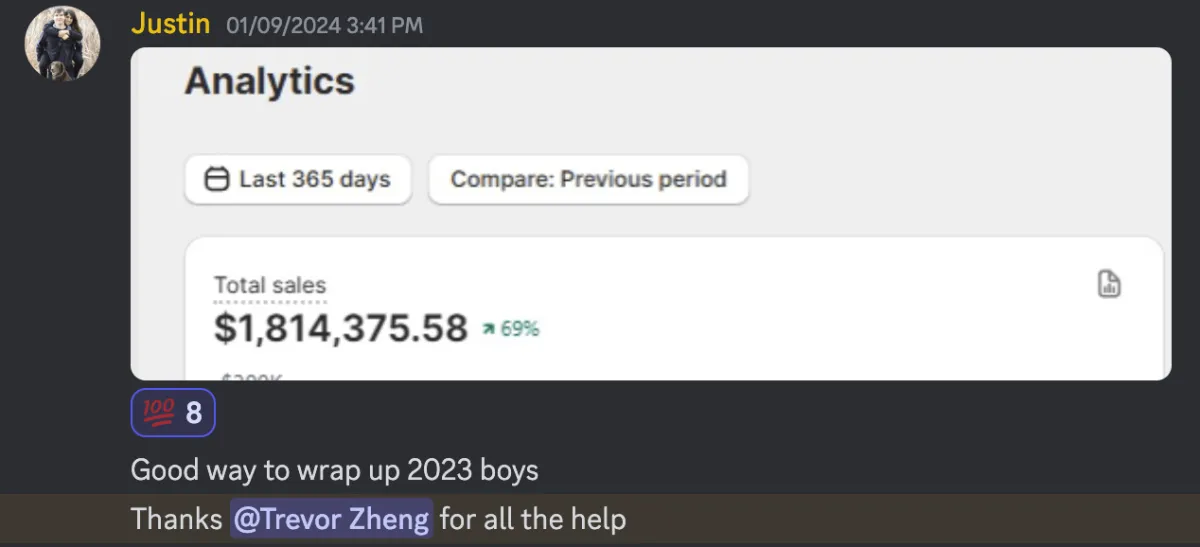Click the reaction count 8
This screenshot has height=547, width=1200.
194,413
